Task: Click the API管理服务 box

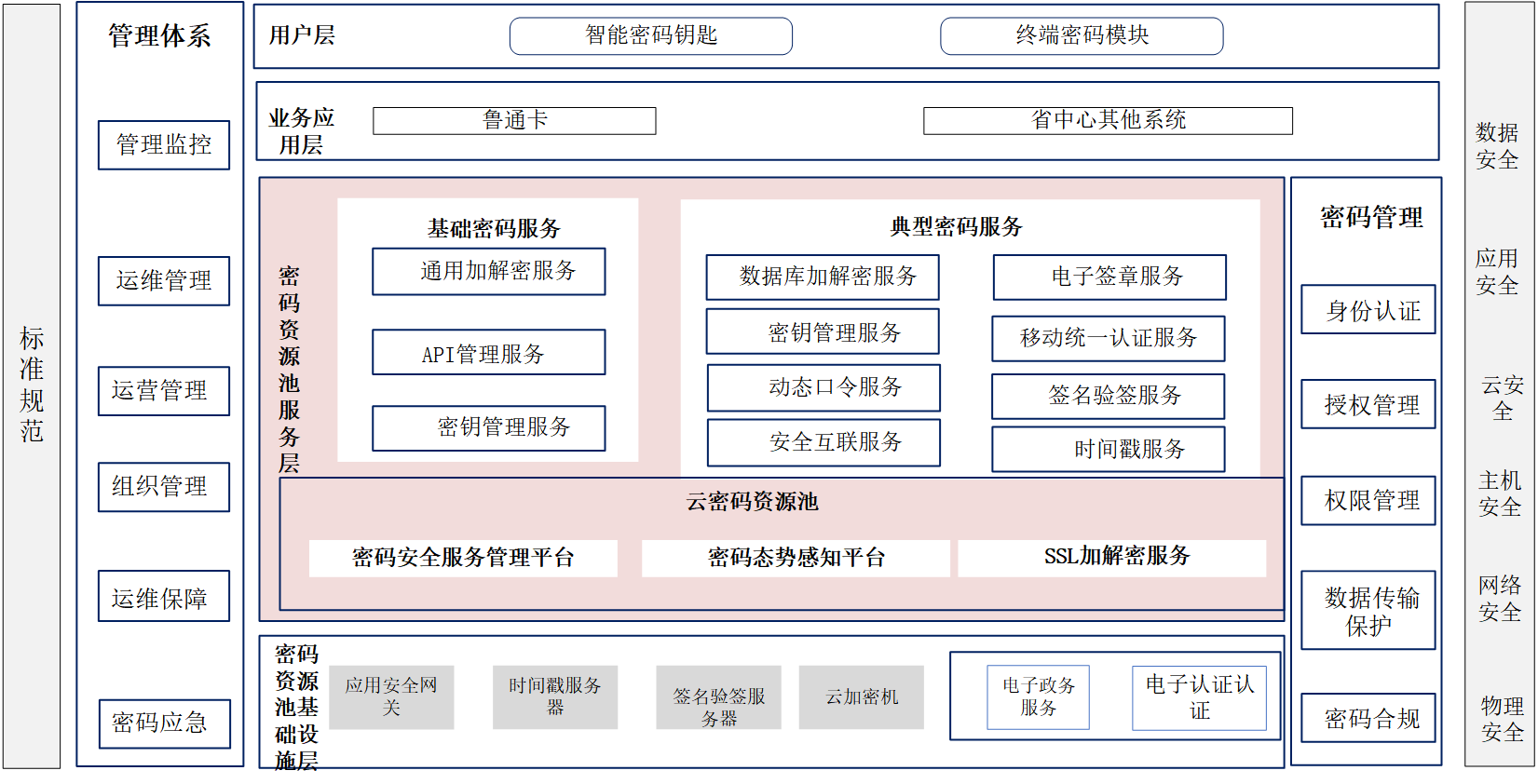Action: (488, 353)
